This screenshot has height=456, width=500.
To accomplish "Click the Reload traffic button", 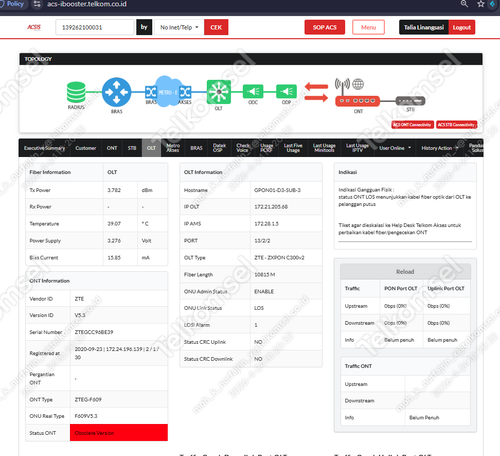I will tap(405, 272).
